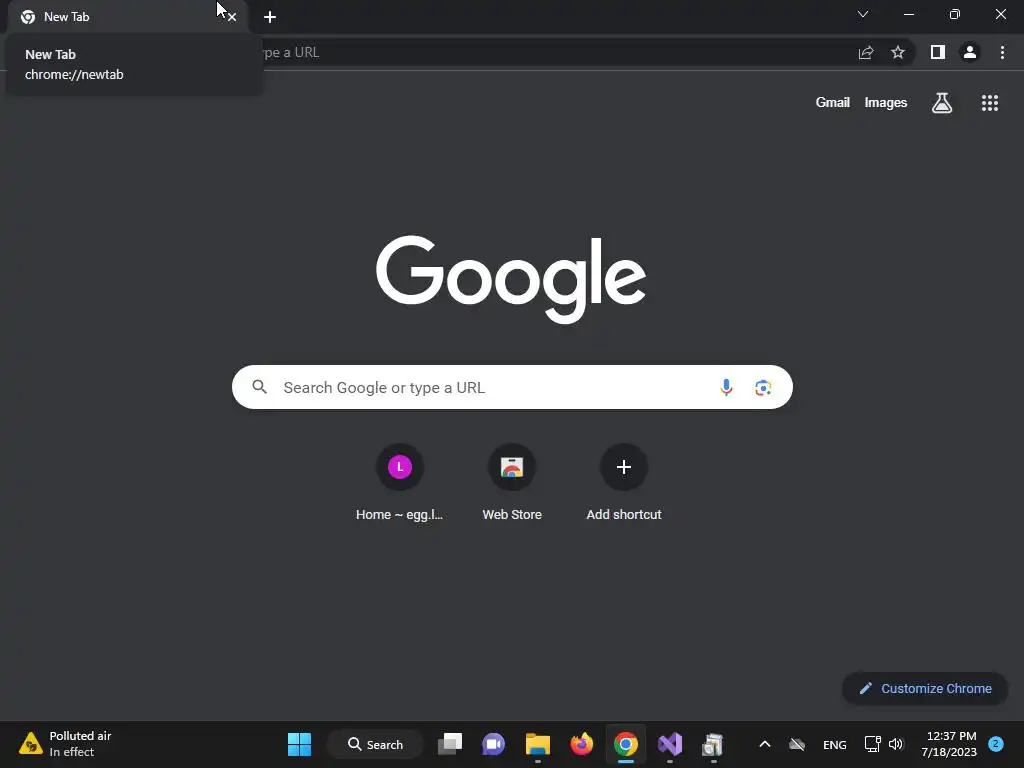Close the New Tab tab
The height and width of the screenshot is (768, 1024).
[x=232, y=18]
